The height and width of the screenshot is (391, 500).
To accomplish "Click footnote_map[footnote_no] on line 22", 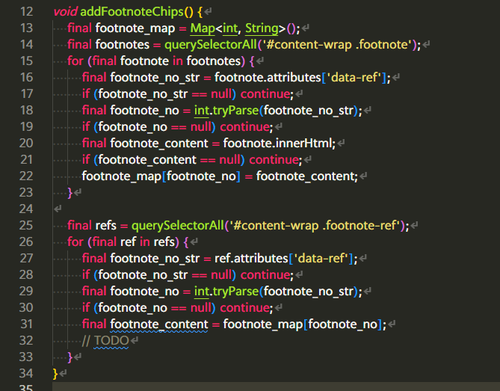I will [161, 177].
